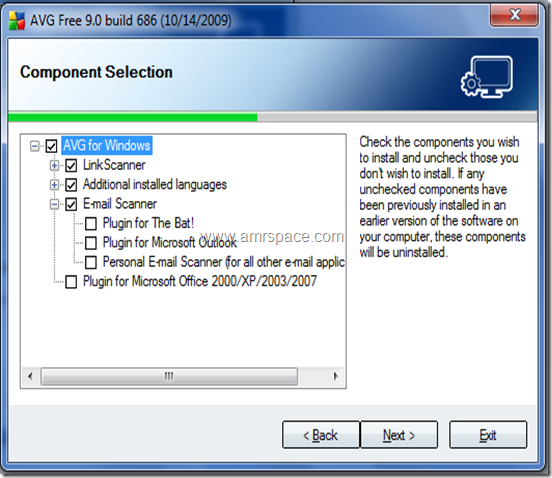
Task: Enable Plugin for Microsoft Outlook checkbox
Action: (91, 243)
